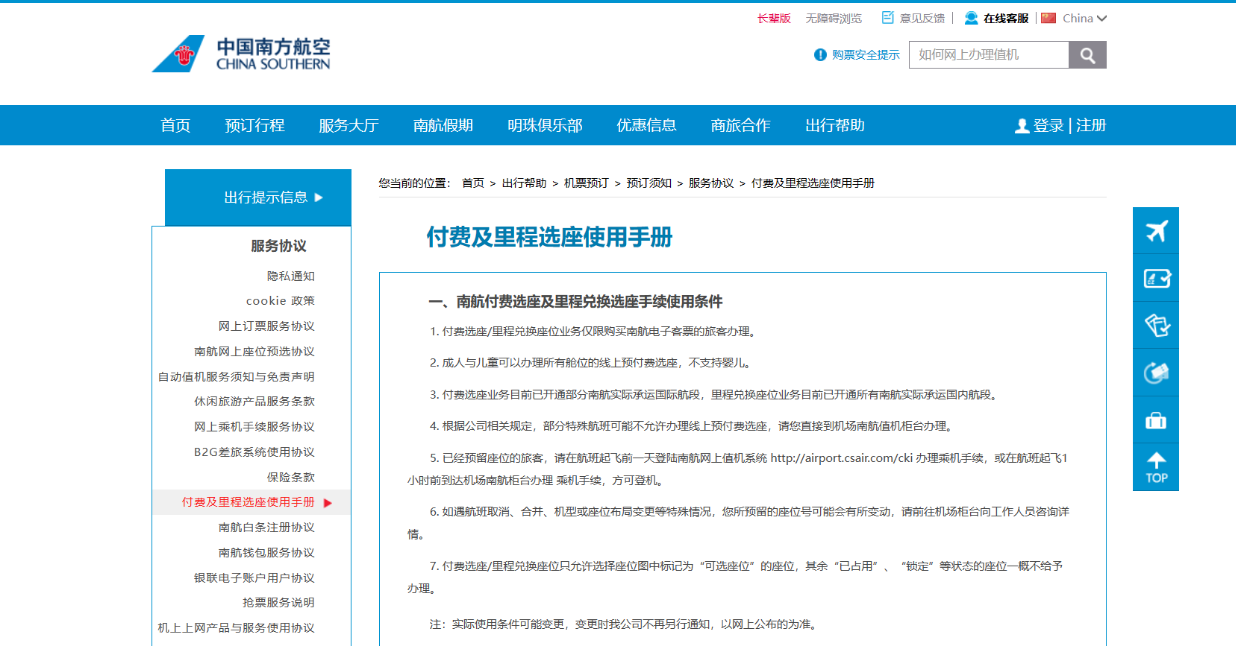This screenshot has width=1236, height=652.
Task: Click the check-in card icon in right sidebar
Action: 1156,278
